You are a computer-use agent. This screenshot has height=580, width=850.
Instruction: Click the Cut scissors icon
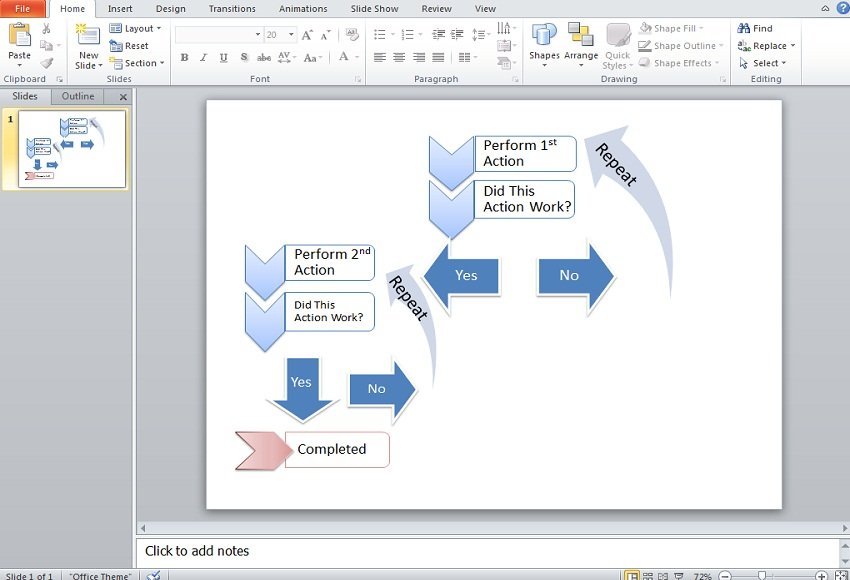pyautogui.click(x=47, y=29)
